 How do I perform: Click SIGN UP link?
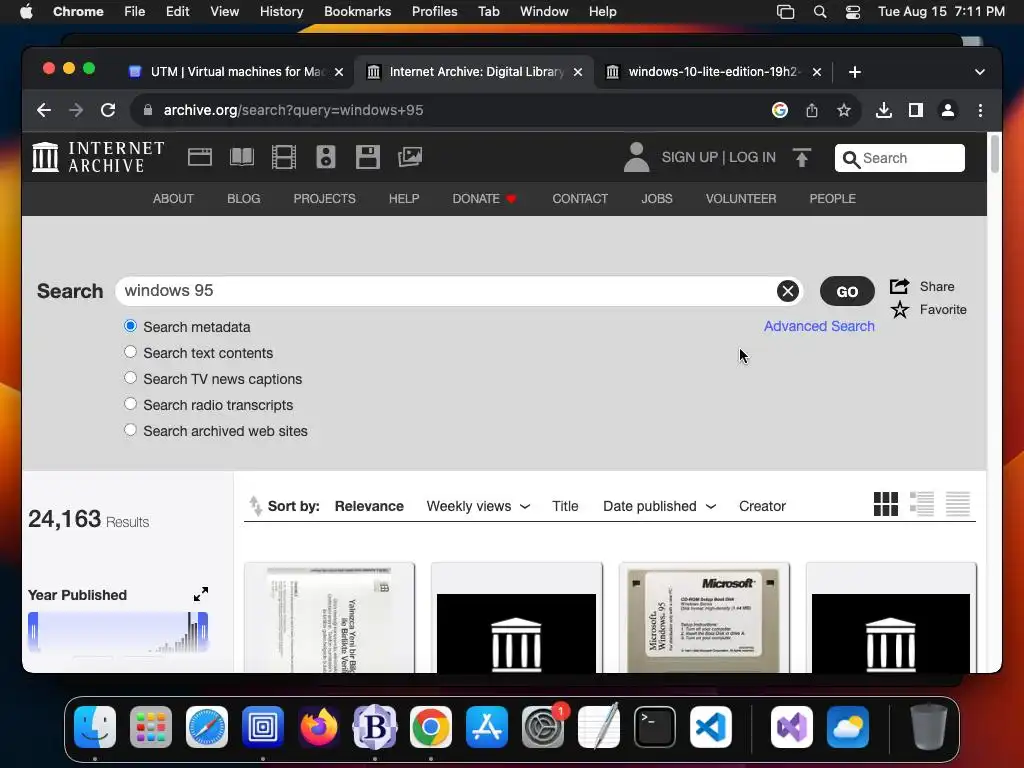point(690,157)
